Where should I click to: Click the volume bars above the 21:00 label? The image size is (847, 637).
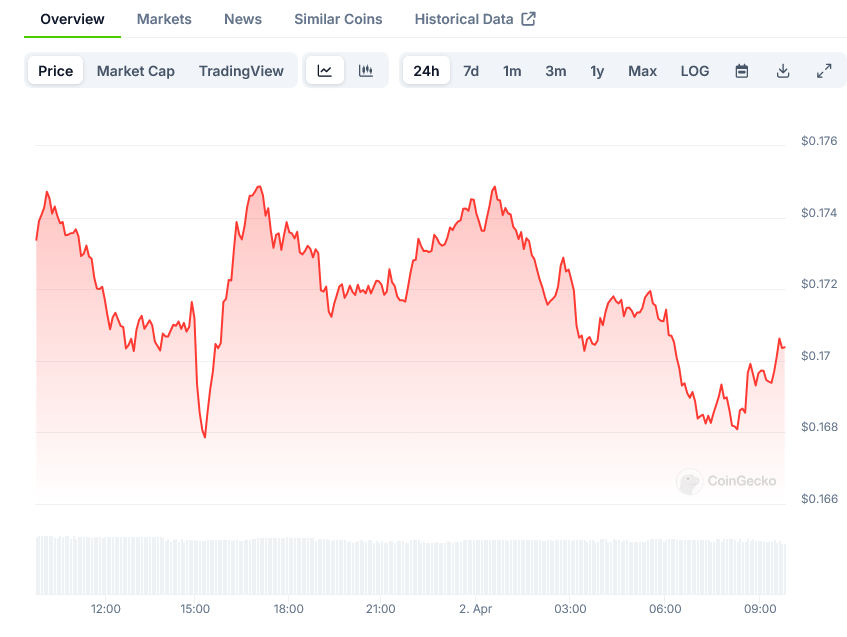[380, 566]
